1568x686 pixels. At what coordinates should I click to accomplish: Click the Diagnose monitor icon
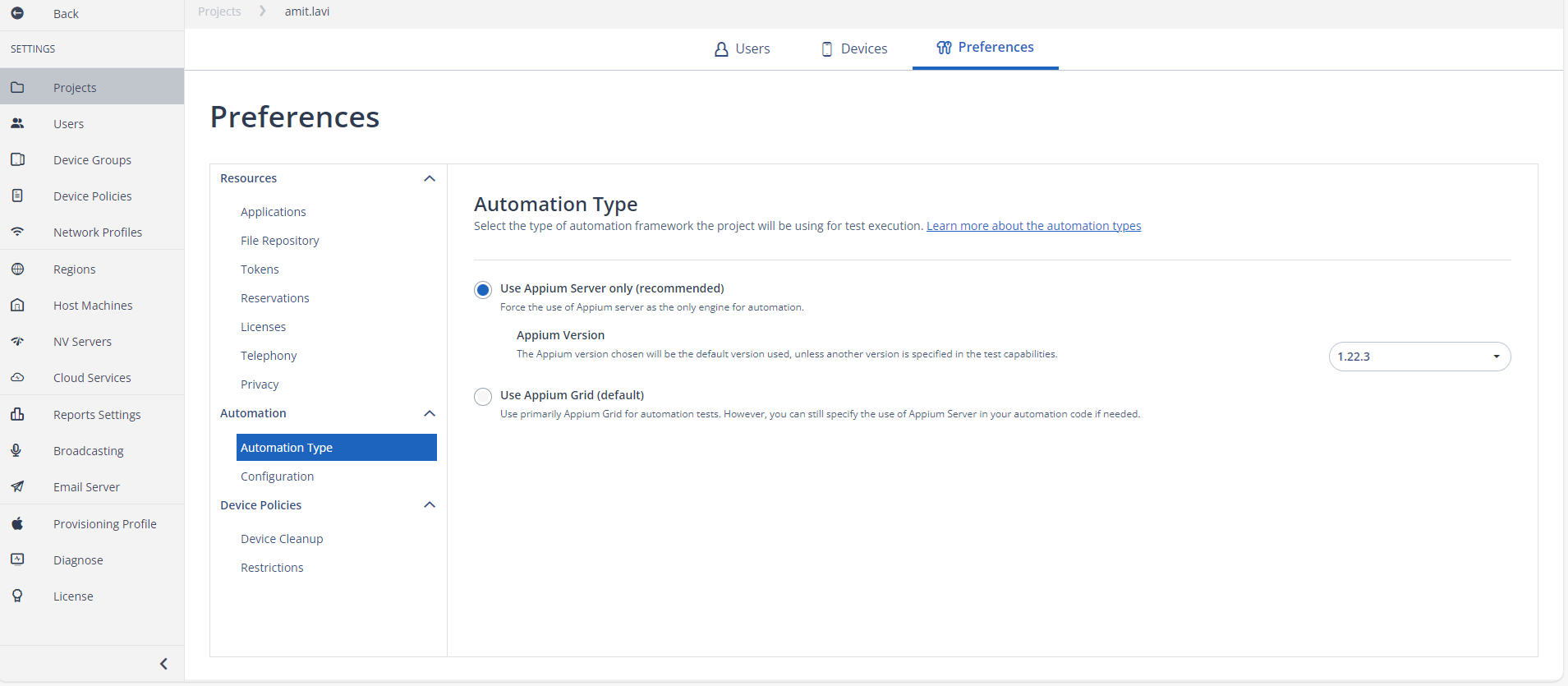pyautogui.click(x=17, y=559)
